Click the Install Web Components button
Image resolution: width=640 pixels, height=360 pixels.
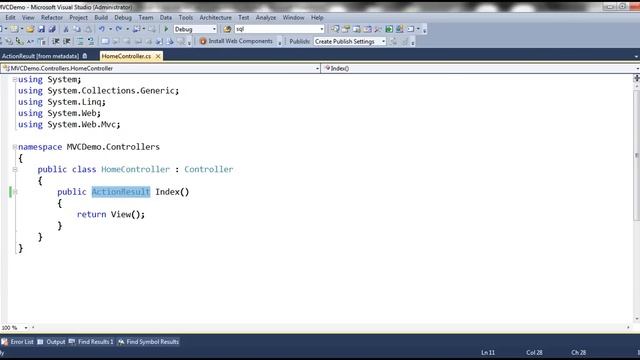pos(236,41)
